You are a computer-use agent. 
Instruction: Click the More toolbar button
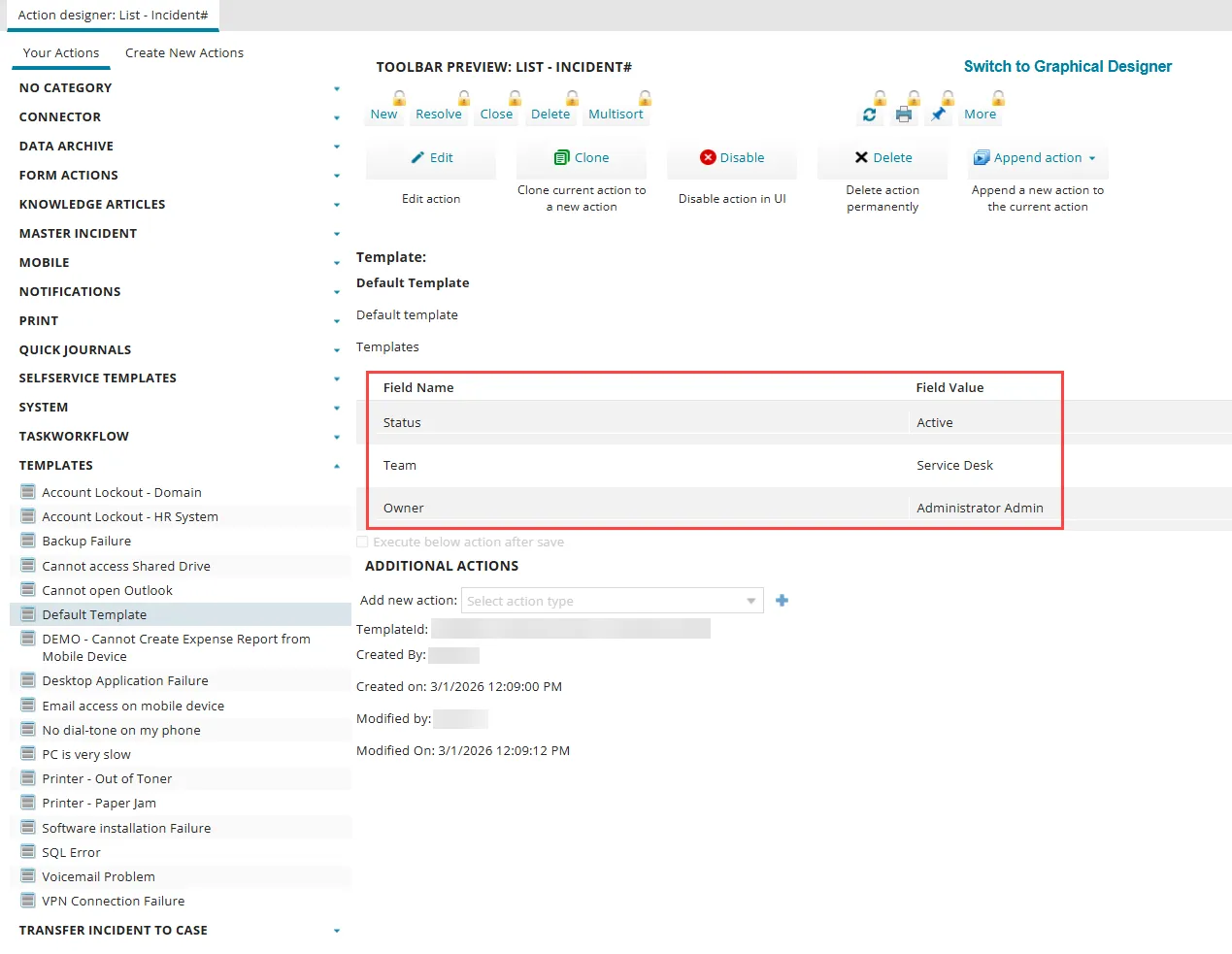pyautogui.click(x=980, y=115)
